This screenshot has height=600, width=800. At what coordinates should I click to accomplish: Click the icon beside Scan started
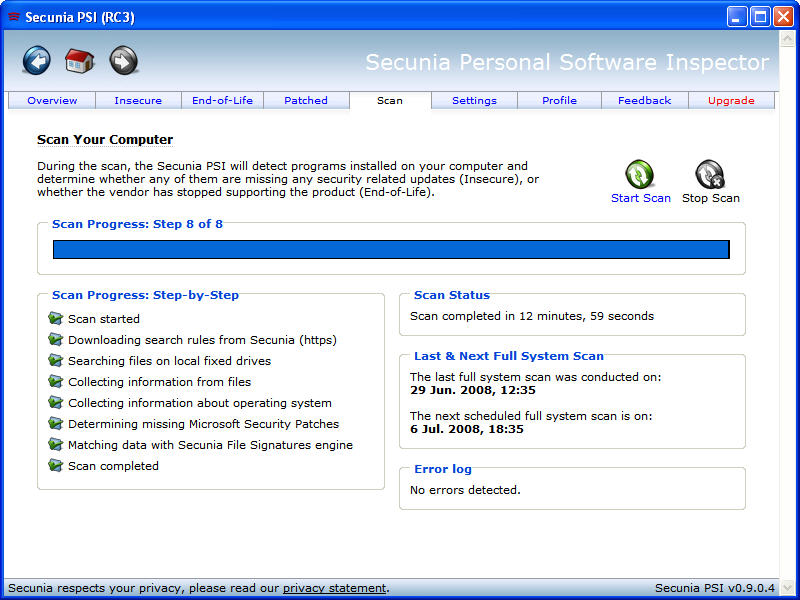point(55,319)
